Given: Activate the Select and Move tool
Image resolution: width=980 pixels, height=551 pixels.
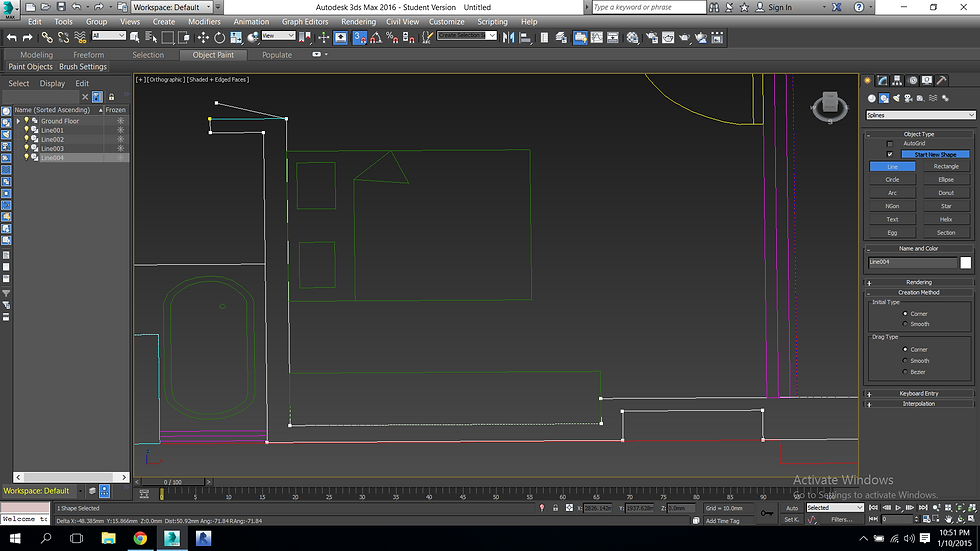Looking at the screenshot, I should coord(203,38).
